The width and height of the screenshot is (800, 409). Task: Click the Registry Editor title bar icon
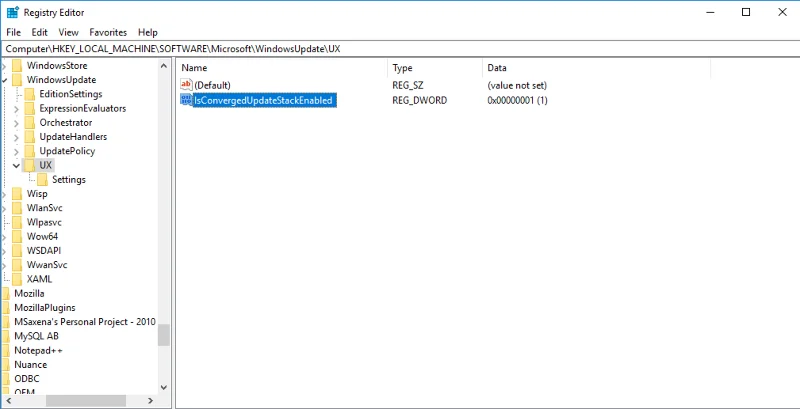(12, 12)
